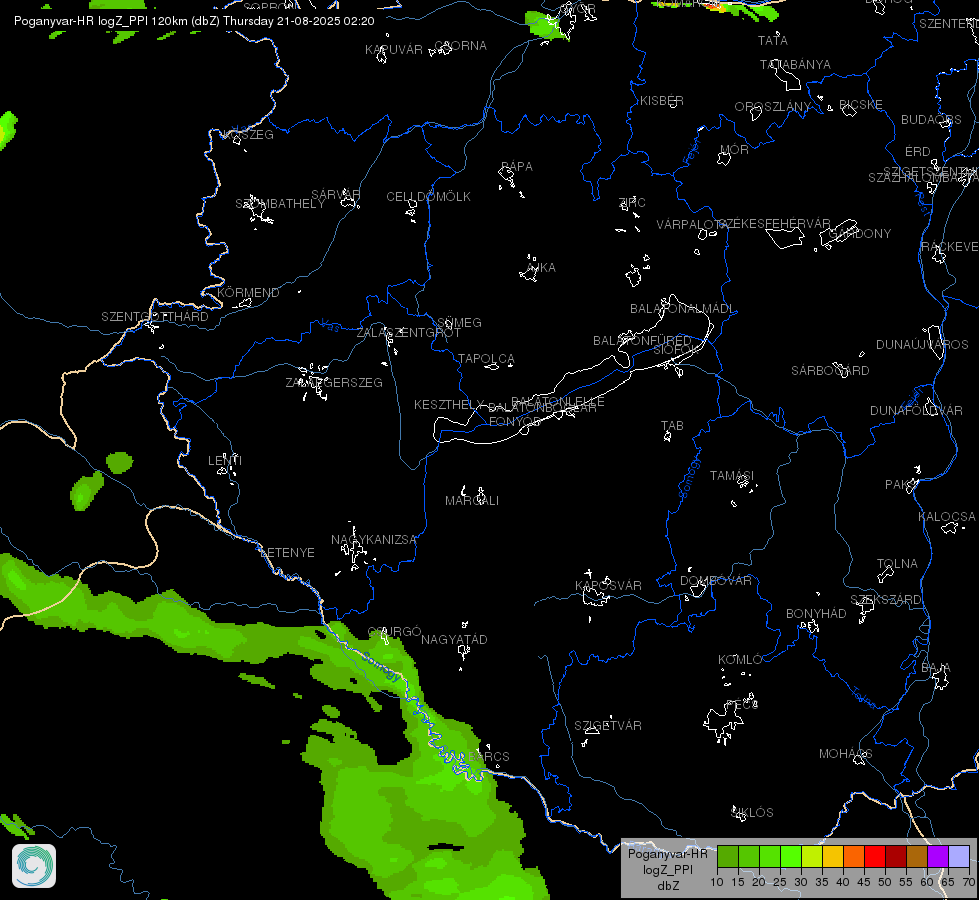979x900 pixels.
Task: Pick the 40-45 dBZ orange legend swatch
Action: [x=854, y=857]
